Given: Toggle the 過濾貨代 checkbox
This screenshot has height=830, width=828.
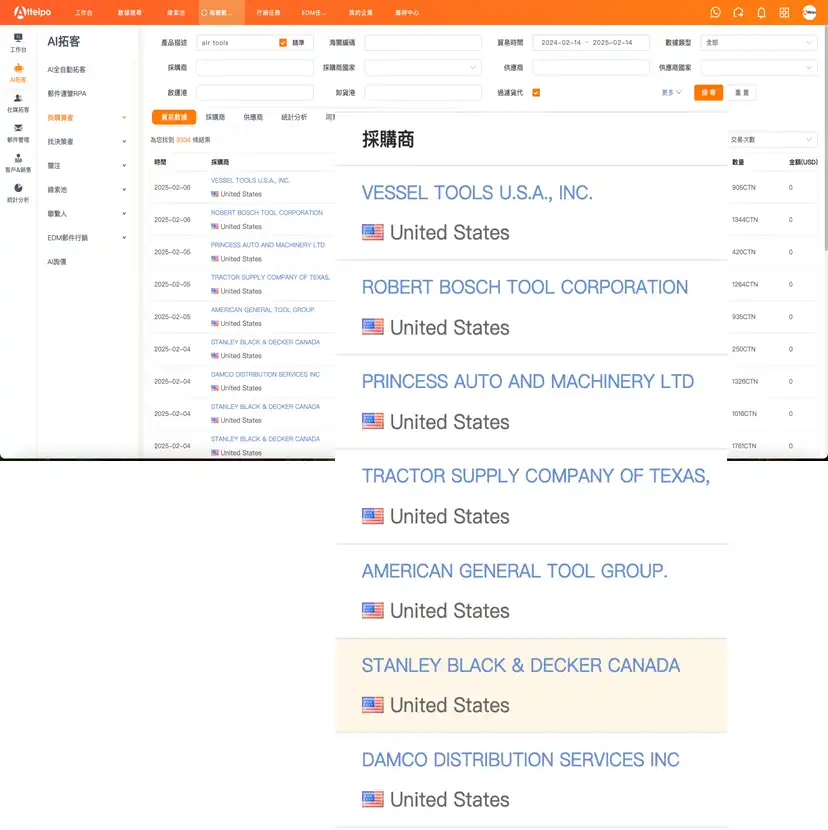Looking at the screenshot, I should (x=536, y=93).
